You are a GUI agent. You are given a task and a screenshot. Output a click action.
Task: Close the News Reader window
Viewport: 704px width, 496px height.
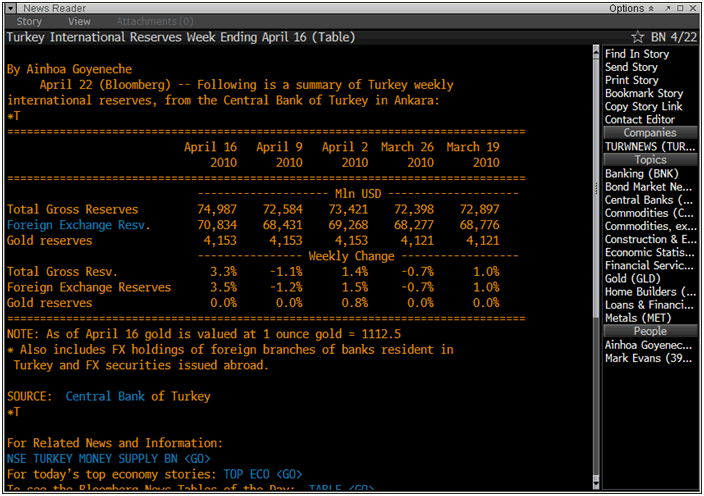tap(693, 8)
